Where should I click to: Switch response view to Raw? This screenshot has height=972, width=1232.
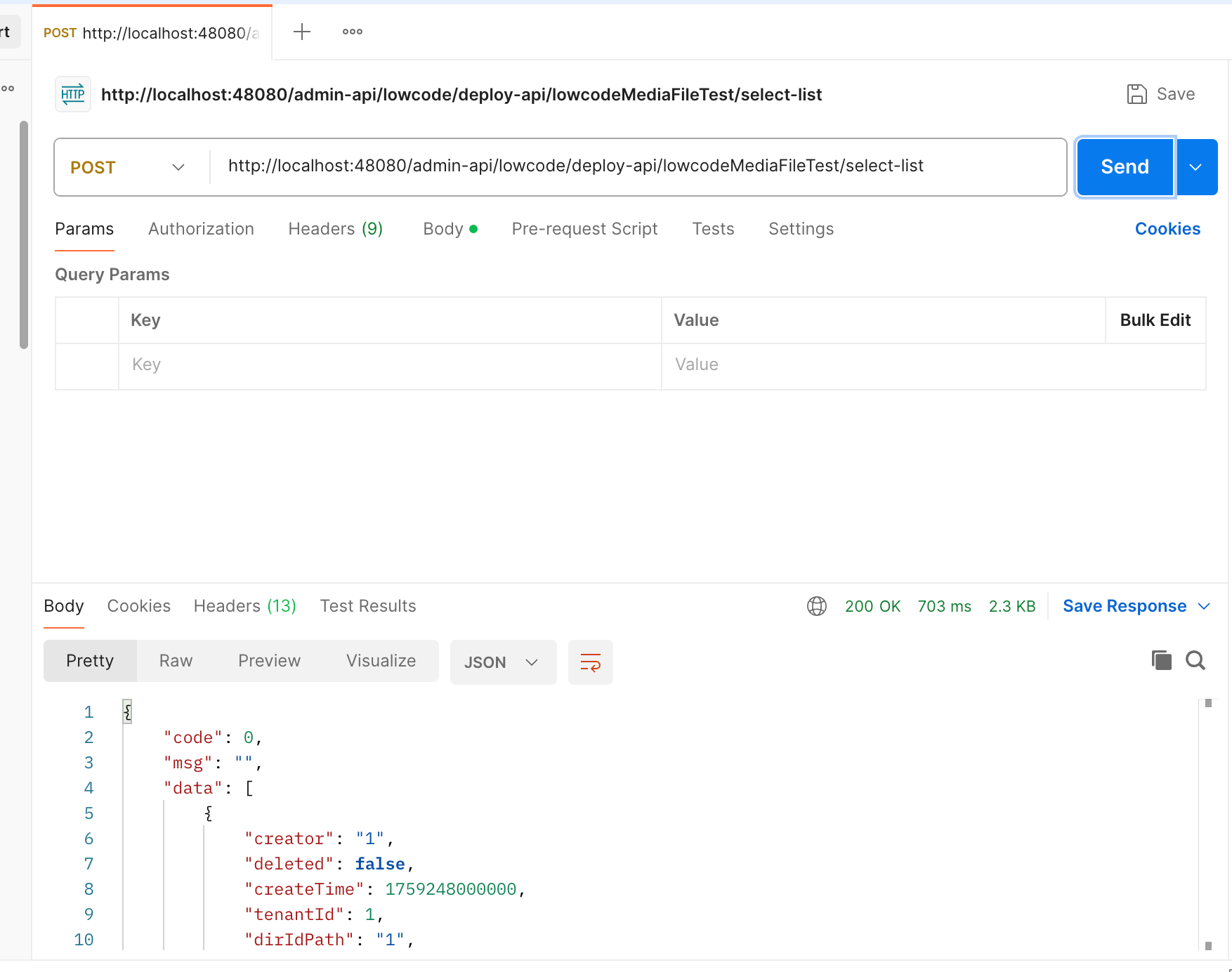coord(176,661)
